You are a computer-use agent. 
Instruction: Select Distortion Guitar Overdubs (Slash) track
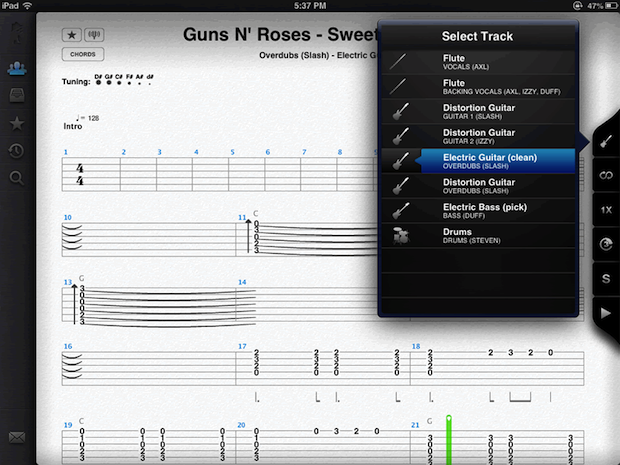pyautogui.click(x=478, y=186)
